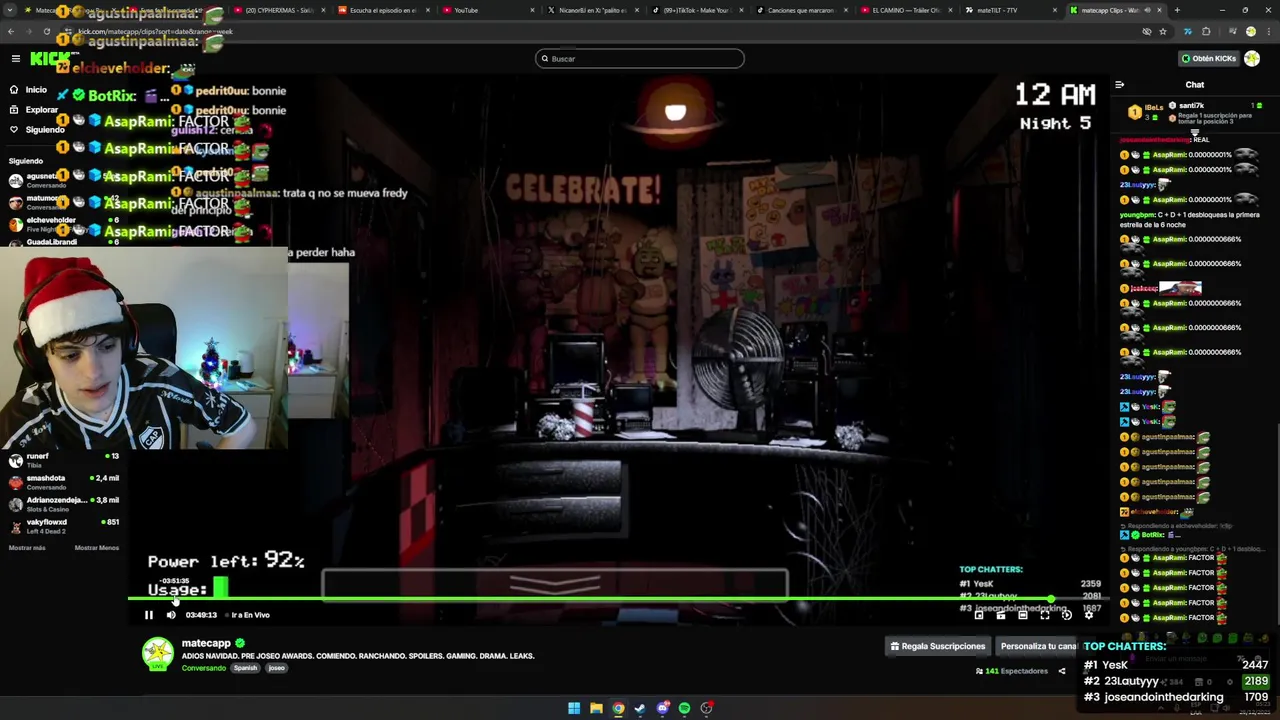Open vakyflowxd channel in sidebar
Viewport: 1280px width, 720px height.
click(x=64, y=526)
